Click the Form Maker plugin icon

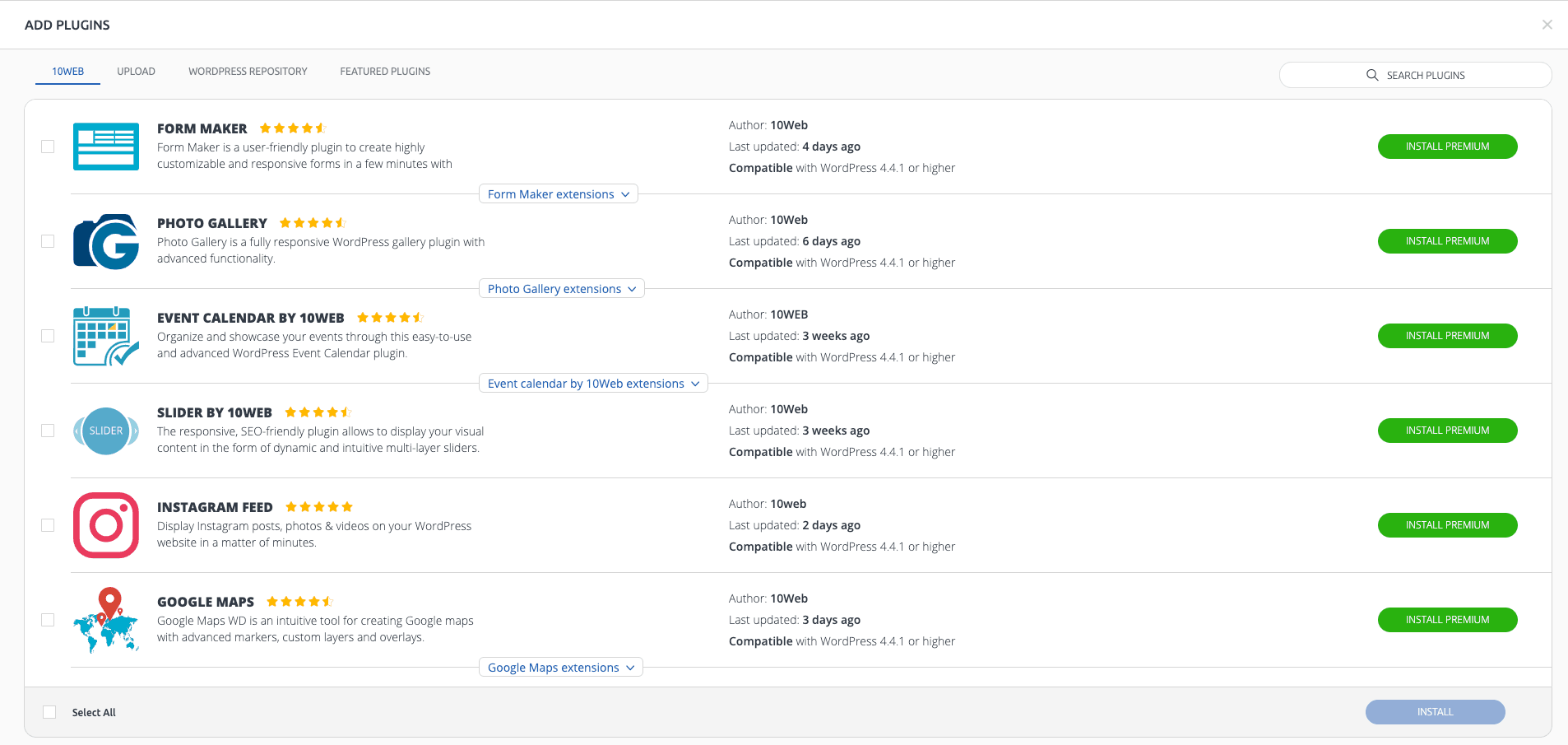point(106,147)
